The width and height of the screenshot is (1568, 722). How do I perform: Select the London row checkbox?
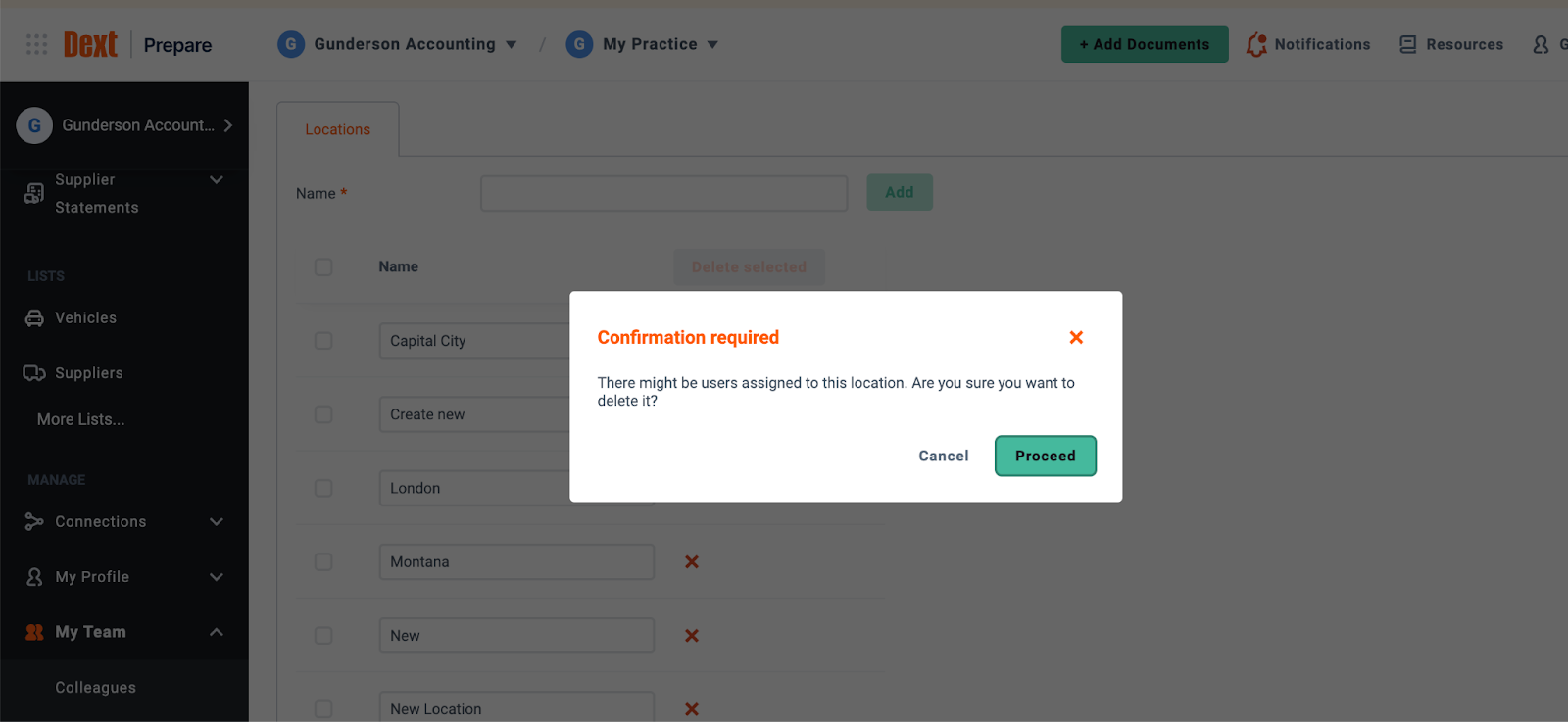pos(323,488)
